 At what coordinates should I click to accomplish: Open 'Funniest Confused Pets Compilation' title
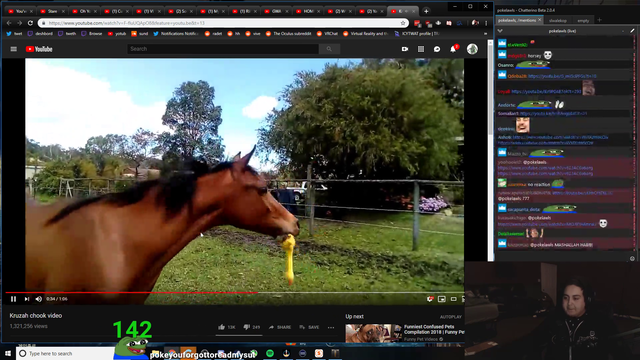pyautogui.click(x=434, y=329)
